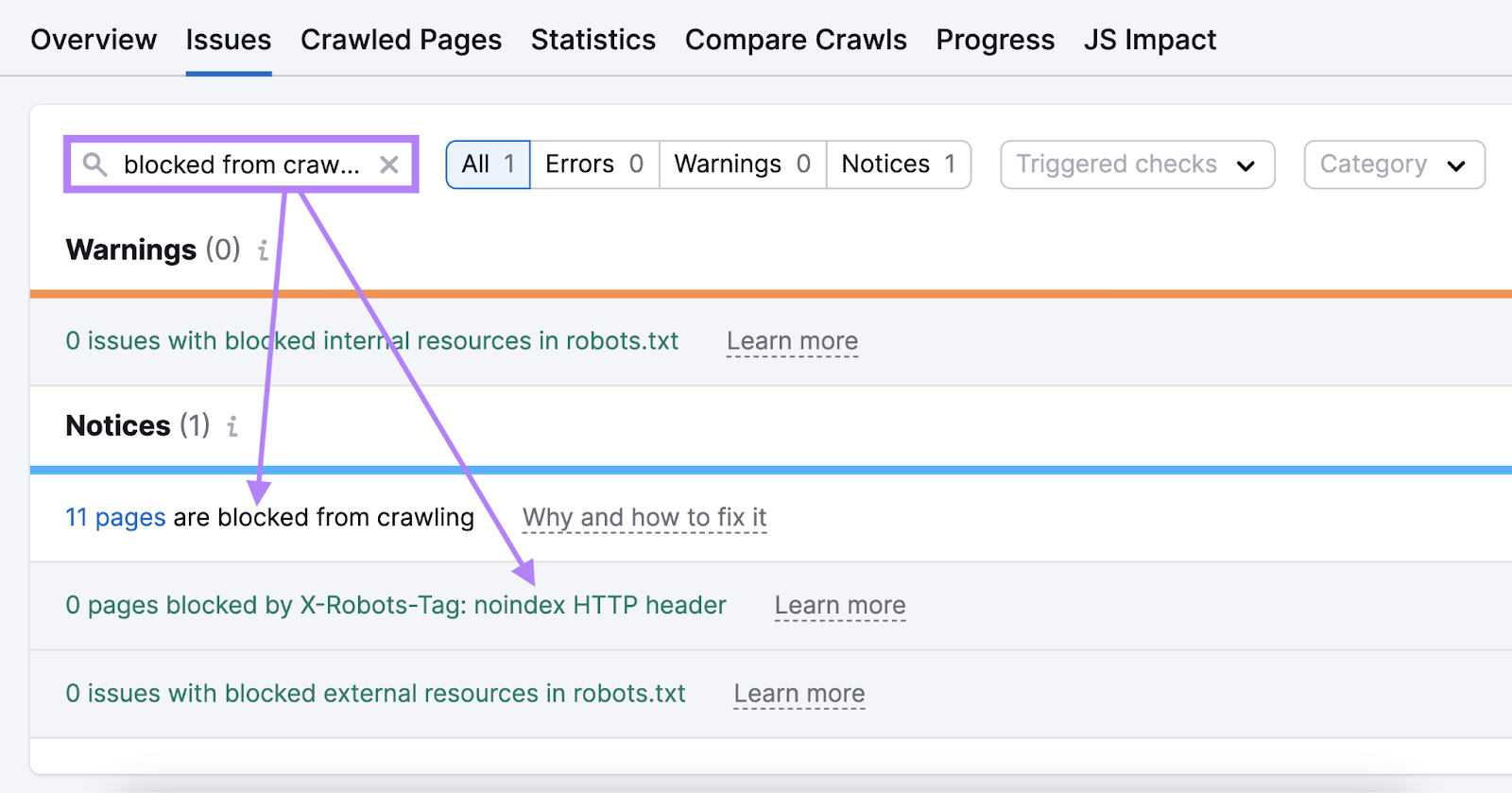Image resolution: width=1512 pixels, height=793 pixels.
Task: Filter by Errors
Action: click(x=593, y=164)
